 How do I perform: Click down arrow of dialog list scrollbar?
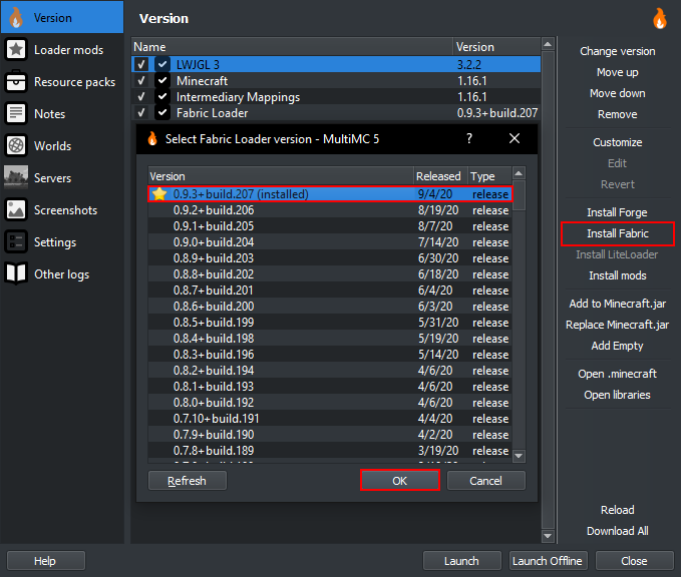(x=519, y=456)
